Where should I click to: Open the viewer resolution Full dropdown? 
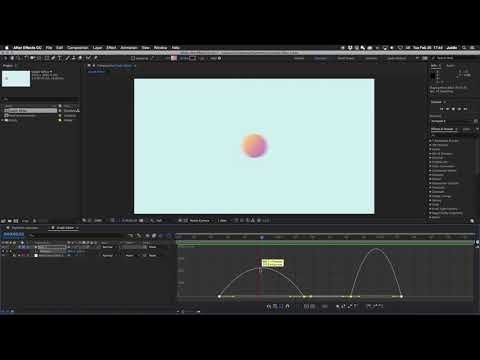tap(160, 221)
